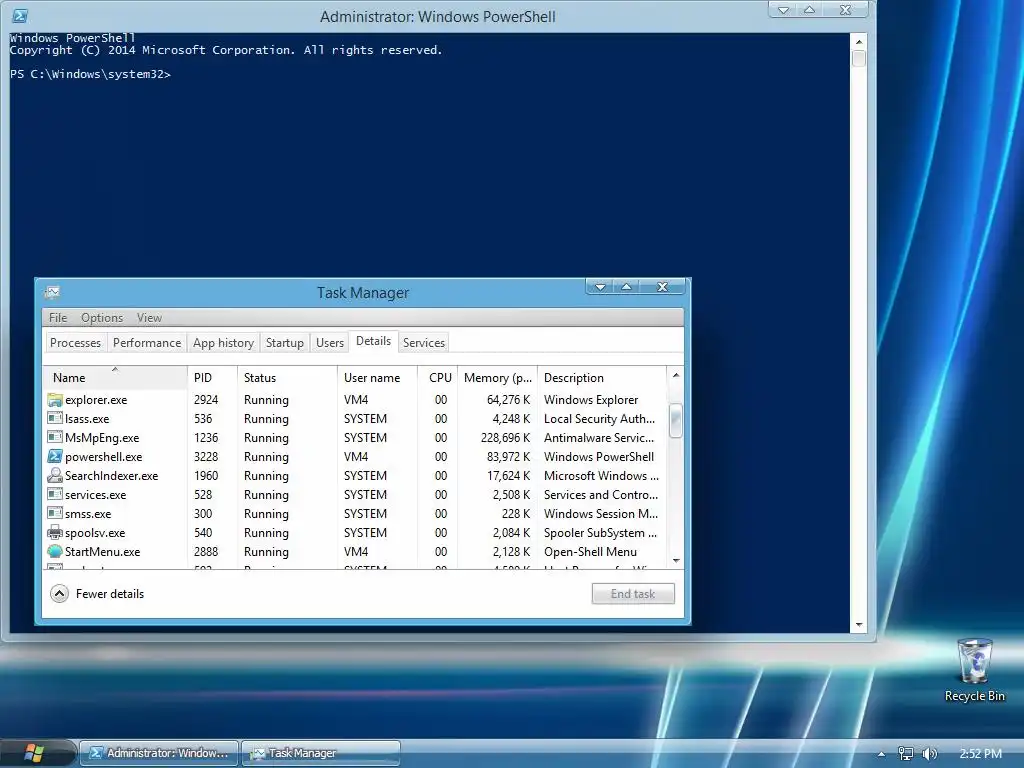1024x768 pixels.
Task: Switch to the Startup tab
Action: (285, 343)
